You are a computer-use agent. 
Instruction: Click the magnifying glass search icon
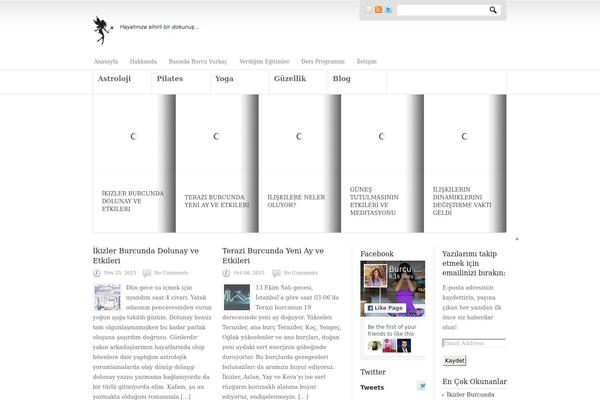(493, 10)
